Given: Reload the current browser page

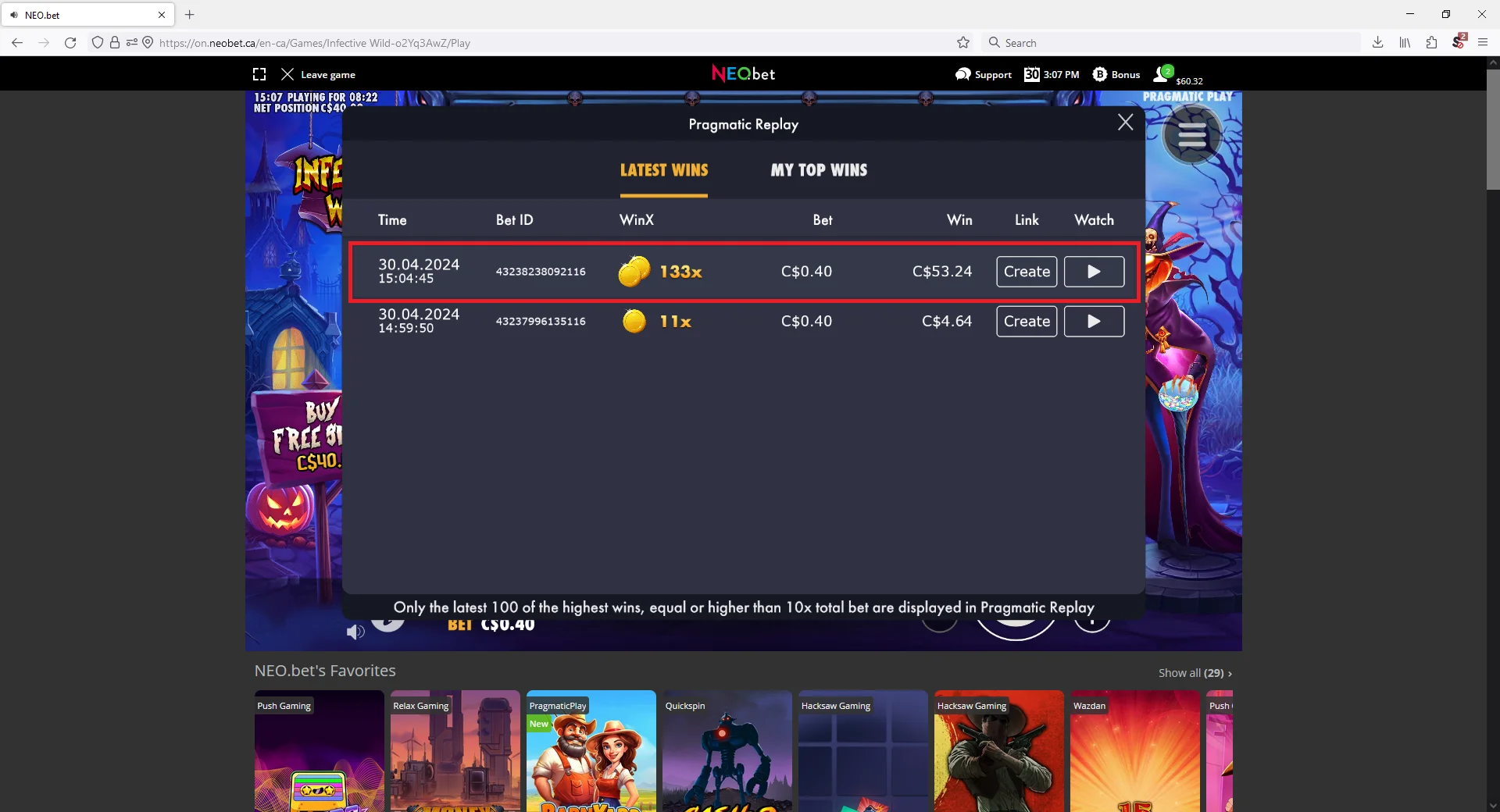Looking at the screenshot, I should click(70, 43).
